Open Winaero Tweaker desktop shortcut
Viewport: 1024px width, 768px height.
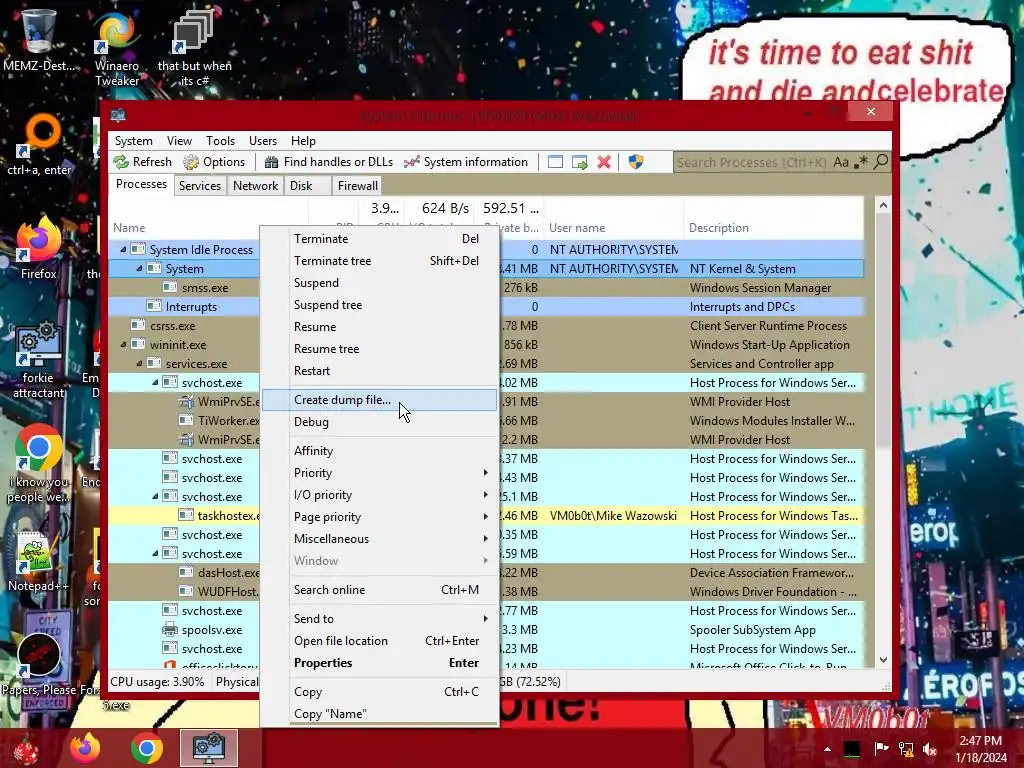pyautogui.click(x=117, y=49)
